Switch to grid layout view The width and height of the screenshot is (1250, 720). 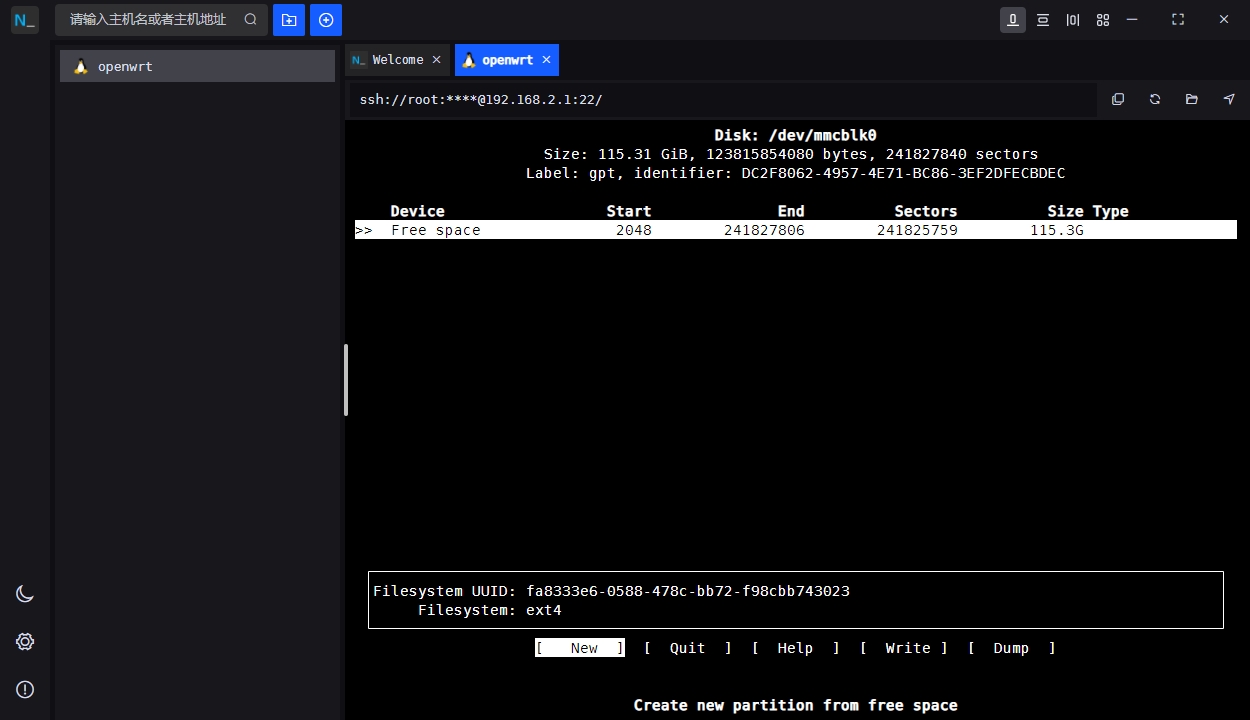click(x=1103, y=20)
